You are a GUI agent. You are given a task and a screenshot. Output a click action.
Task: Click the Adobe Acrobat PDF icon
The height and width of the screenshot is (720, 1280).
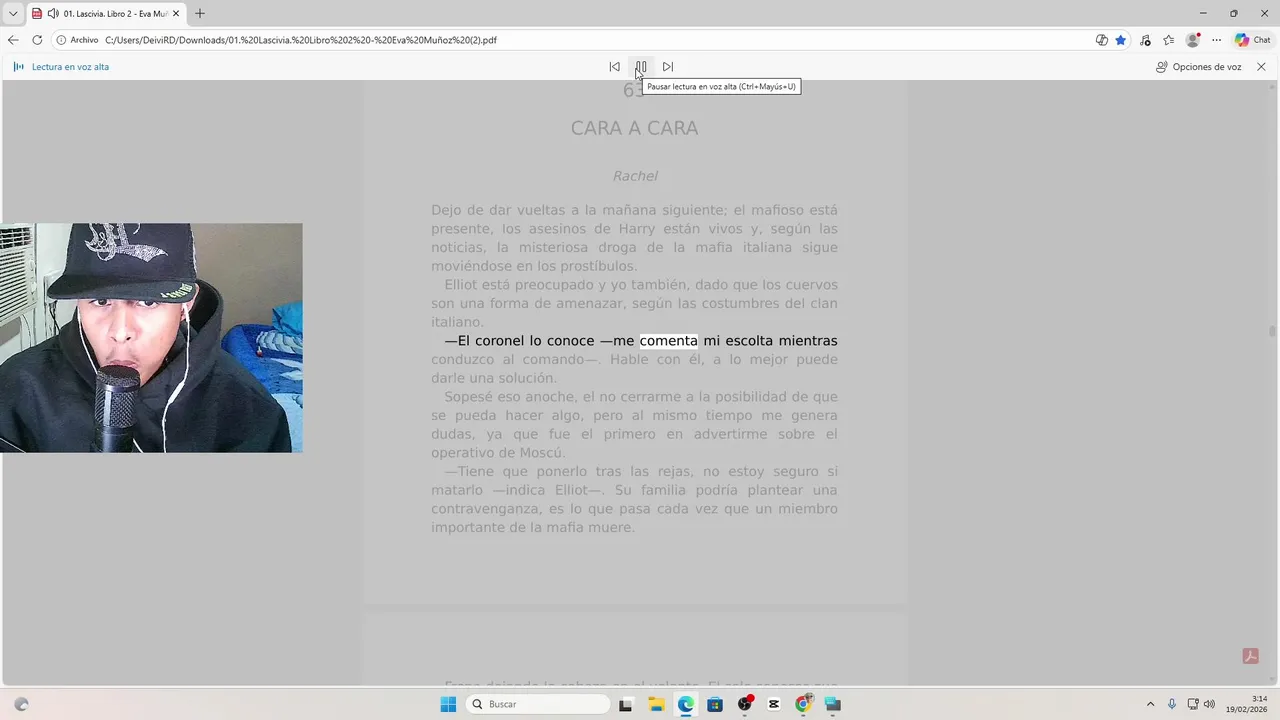pos(1250,656)
